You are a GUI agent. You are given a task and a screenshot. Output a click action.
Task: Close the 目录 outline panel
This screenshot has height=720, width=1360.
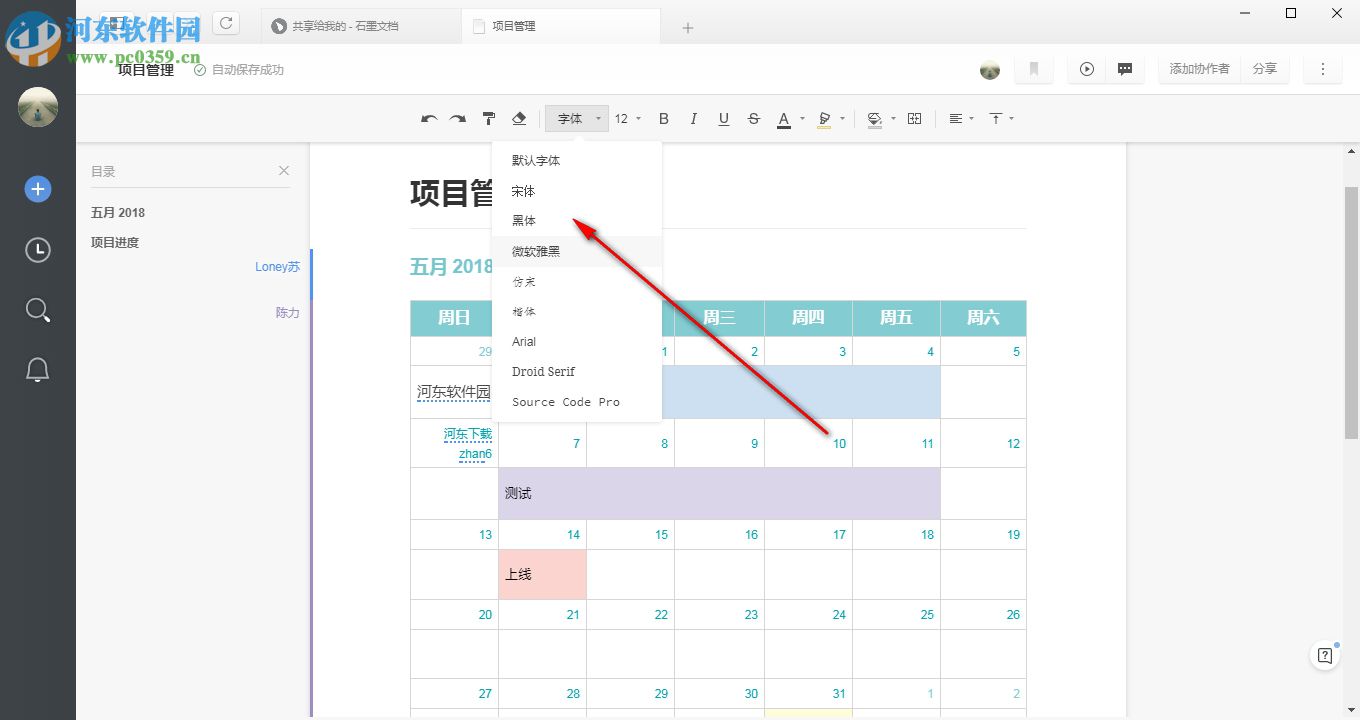(x=284, y=171)
